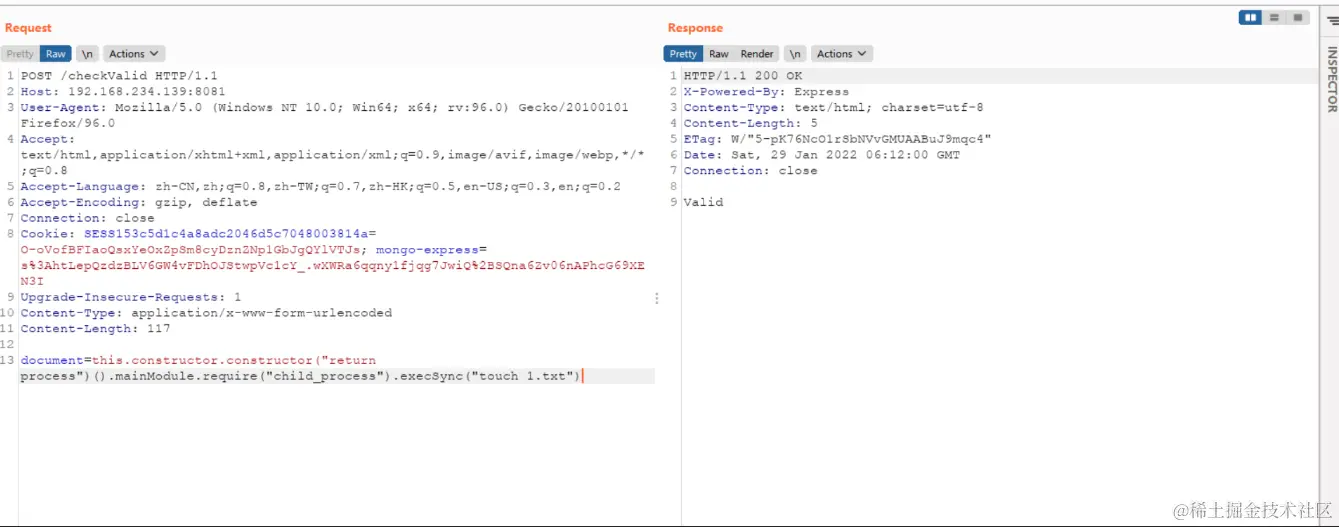Click the Date response header line
The height and width of the screenshot is (527, 1339).
821,155
